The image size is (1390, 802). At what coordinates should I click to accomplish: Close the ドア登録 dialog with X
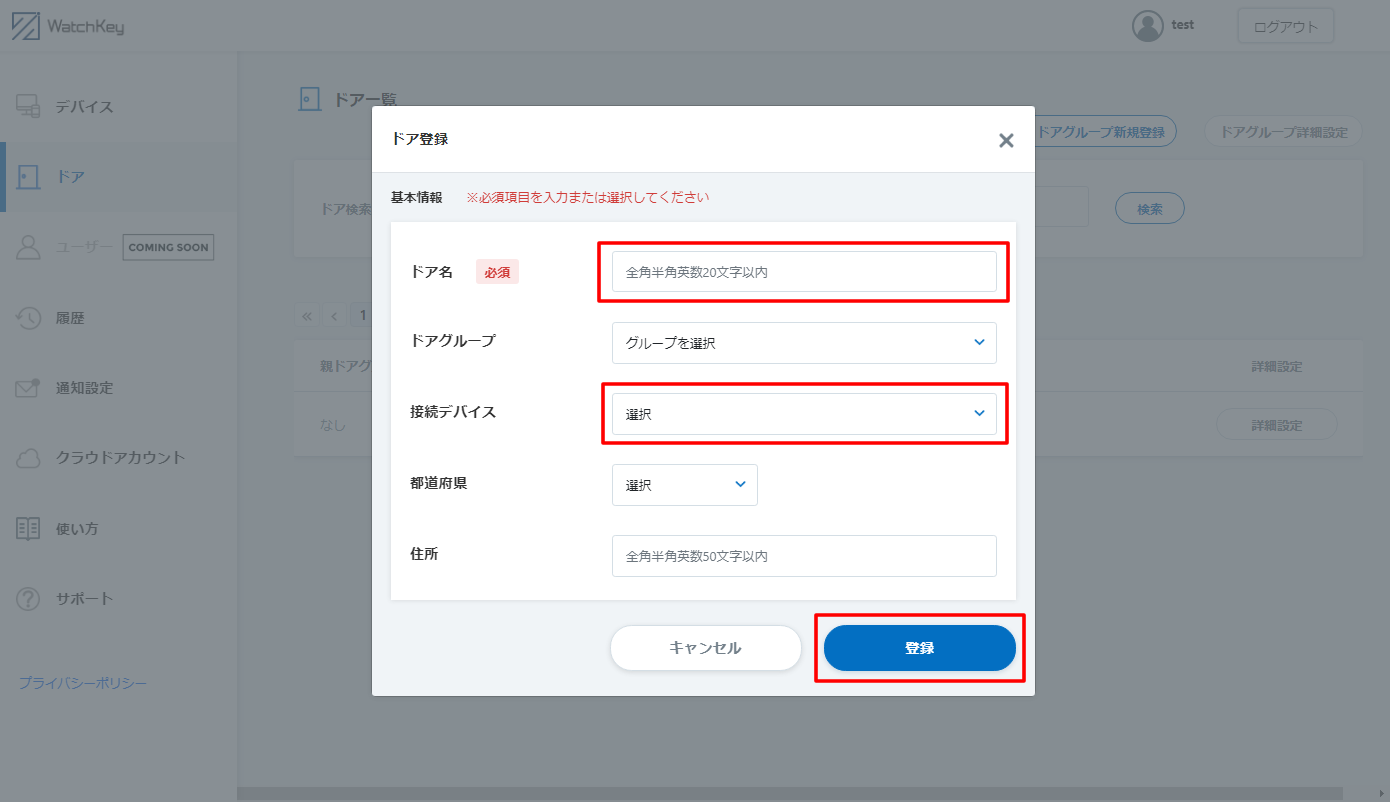click(1006, 140)
